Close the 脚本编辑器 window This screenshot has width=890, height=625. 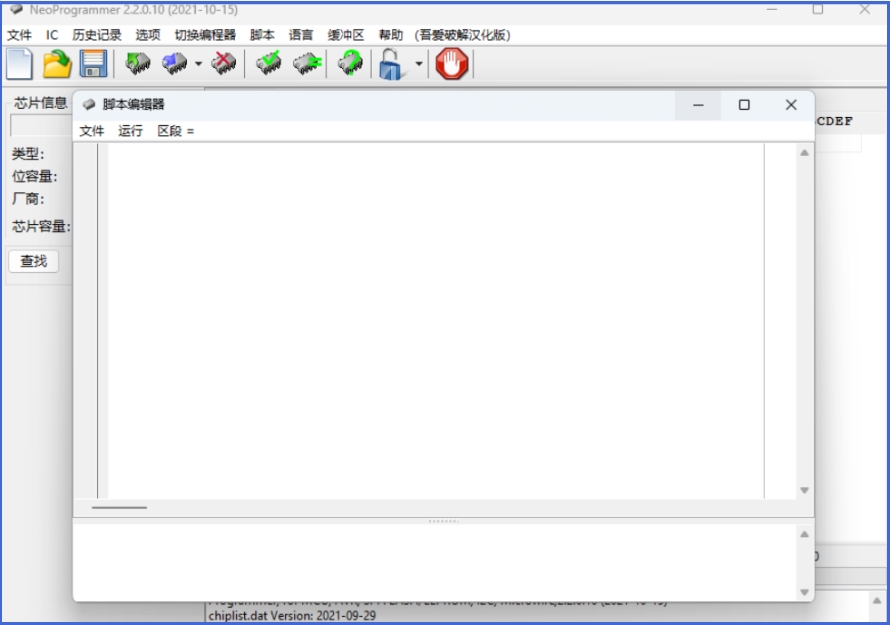click(x=791, y=105)
